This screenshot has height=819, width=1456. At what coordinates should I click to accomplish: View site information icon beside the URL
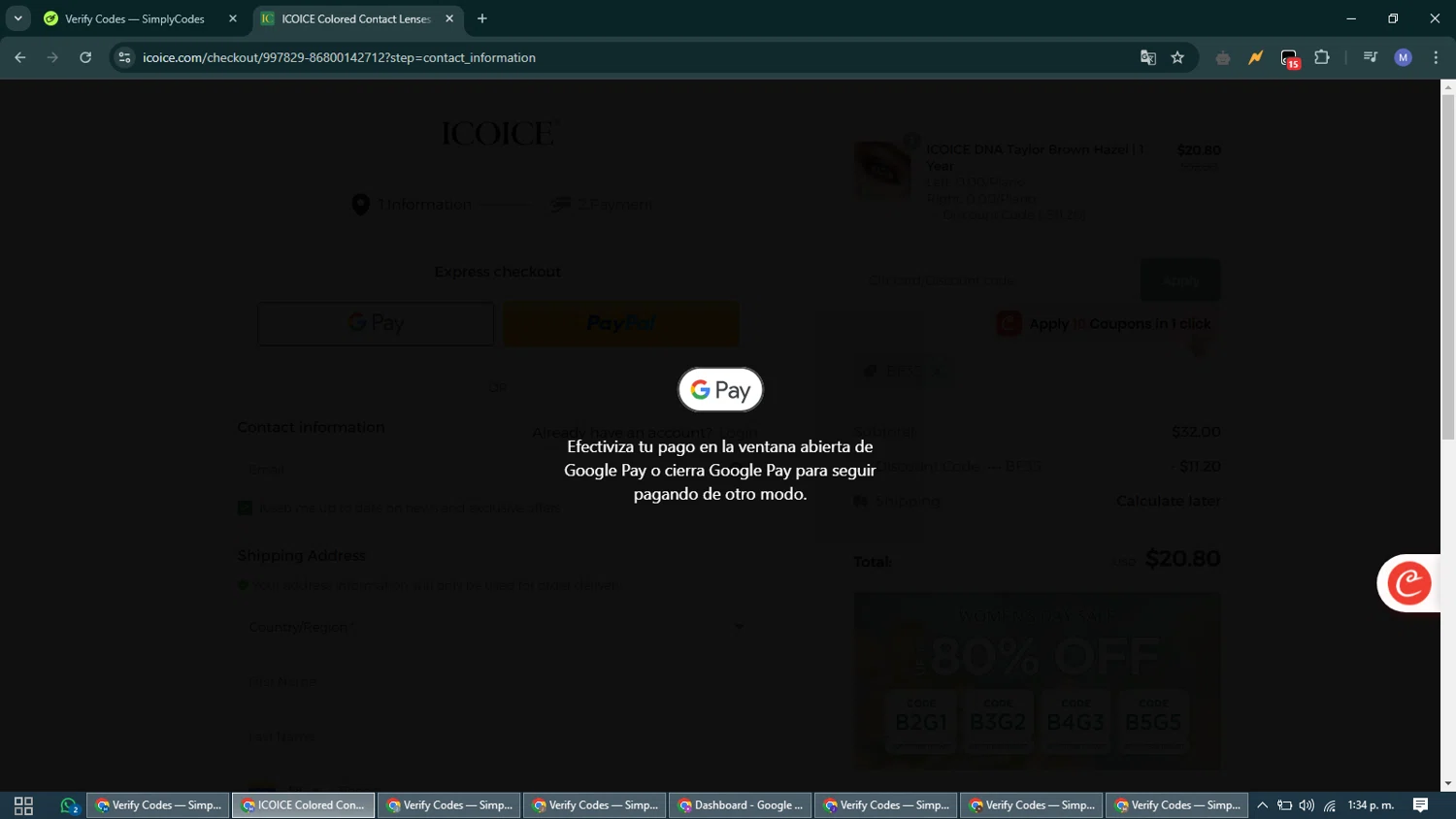coord(124,57)
